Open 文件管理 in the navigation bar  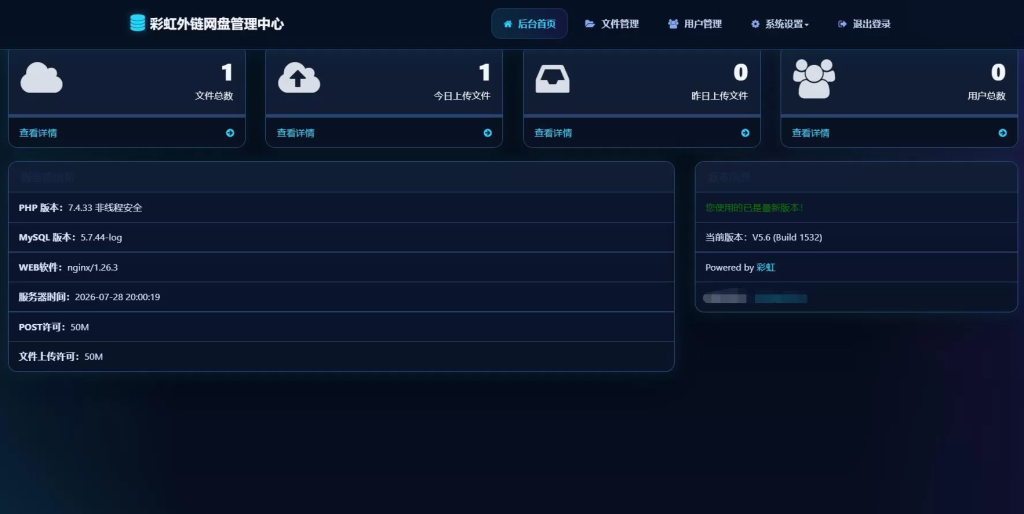click(x=612, y=24)
